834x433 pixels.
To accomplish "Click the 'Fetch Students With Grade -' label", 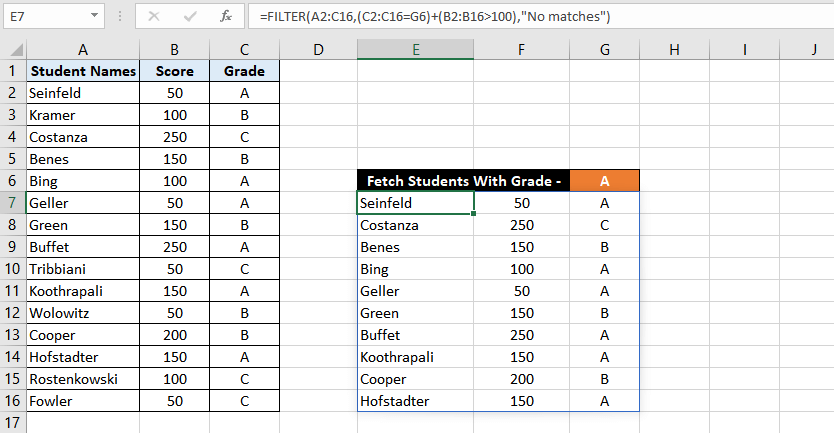I will point(464,181).
